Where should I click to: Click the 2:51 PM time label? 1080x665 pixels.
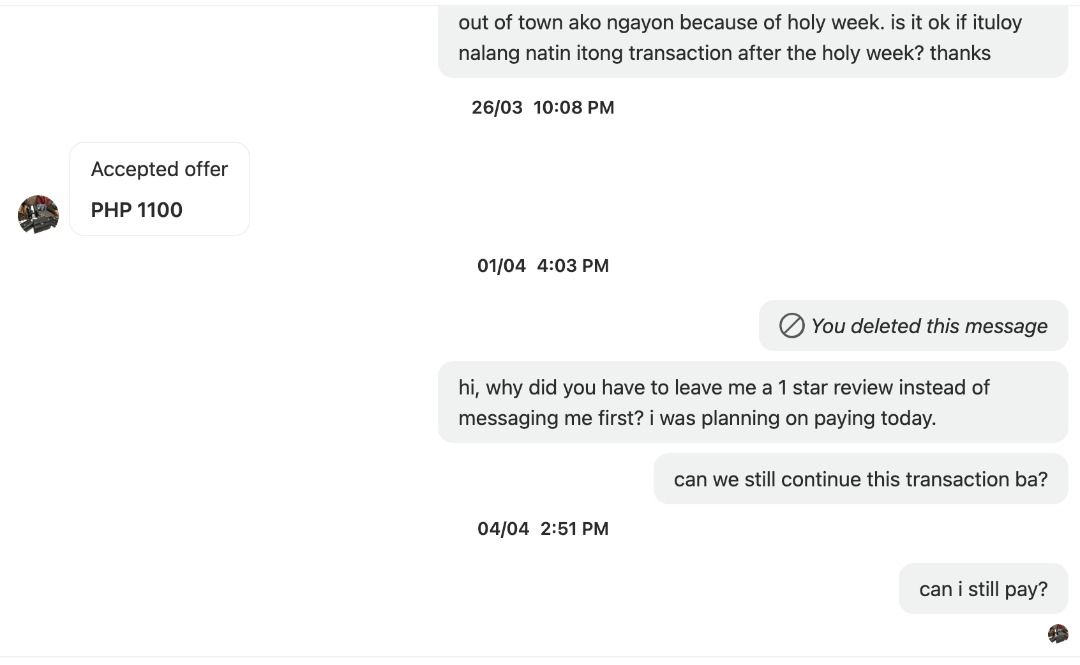574,528
